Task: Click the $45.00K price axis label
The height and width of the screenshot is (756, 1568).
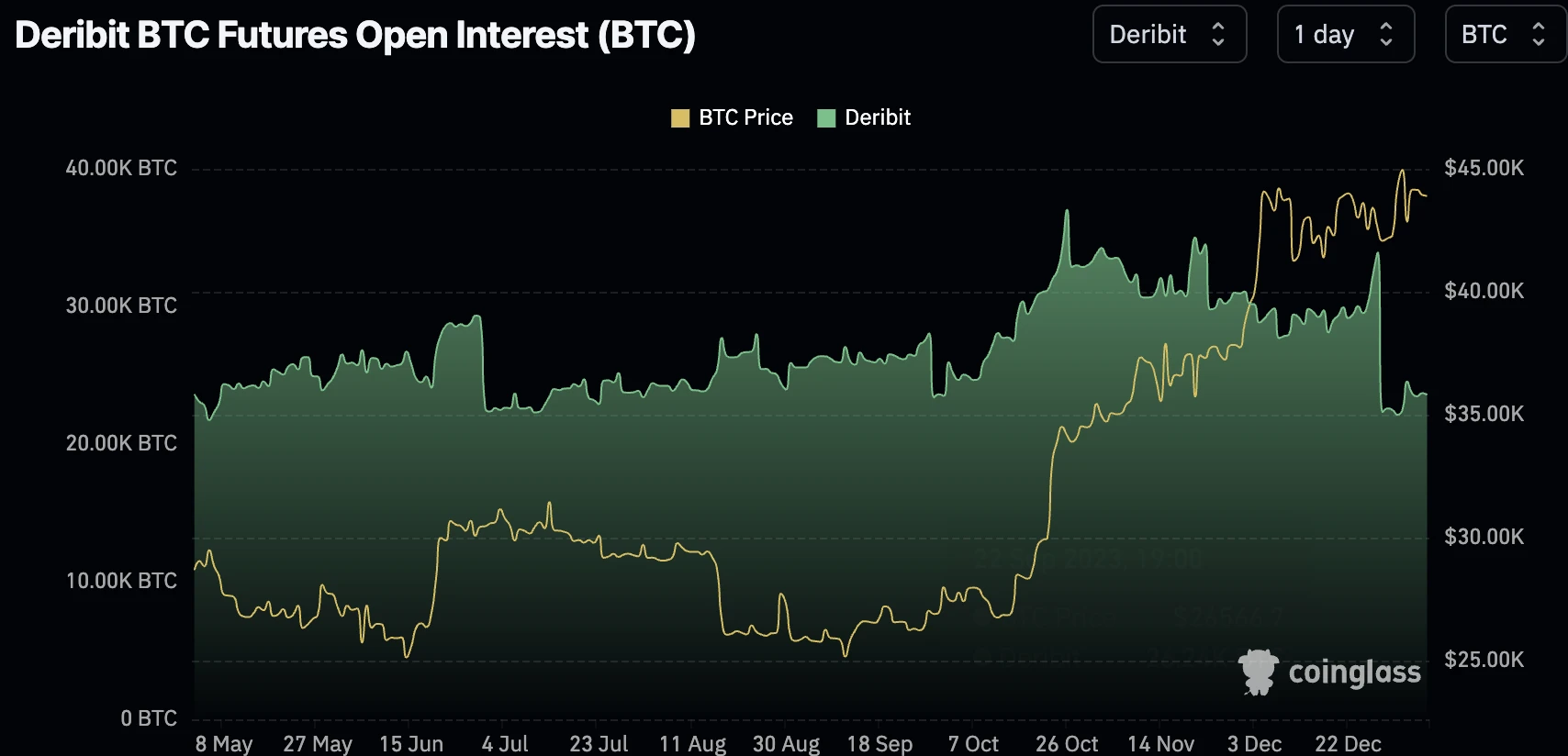Action: pyautogui.click(x=1484, y=168)
